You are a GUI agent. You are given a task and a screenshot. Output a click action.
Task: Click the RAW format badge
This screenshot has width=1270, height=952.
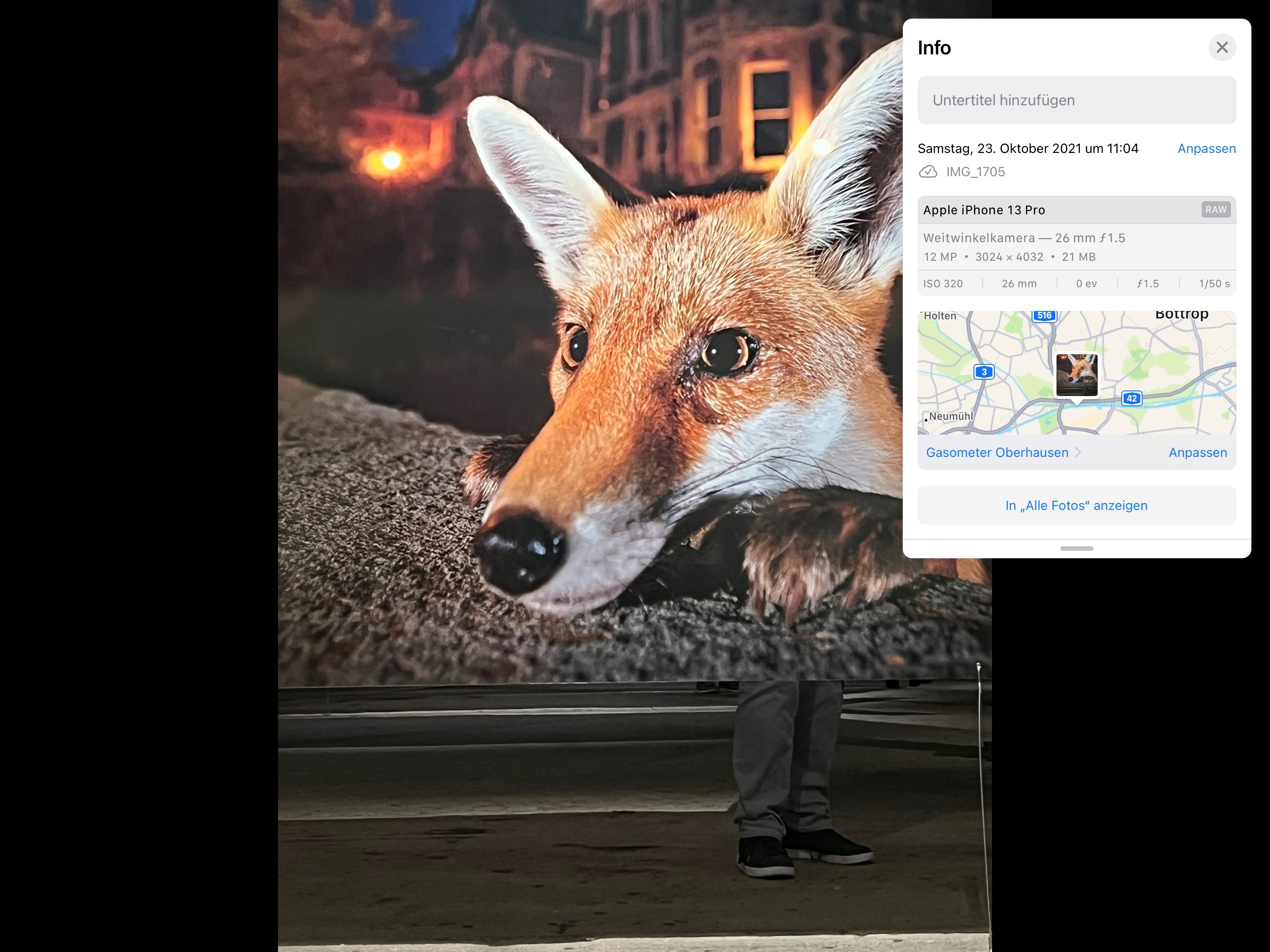[1216, 210]
